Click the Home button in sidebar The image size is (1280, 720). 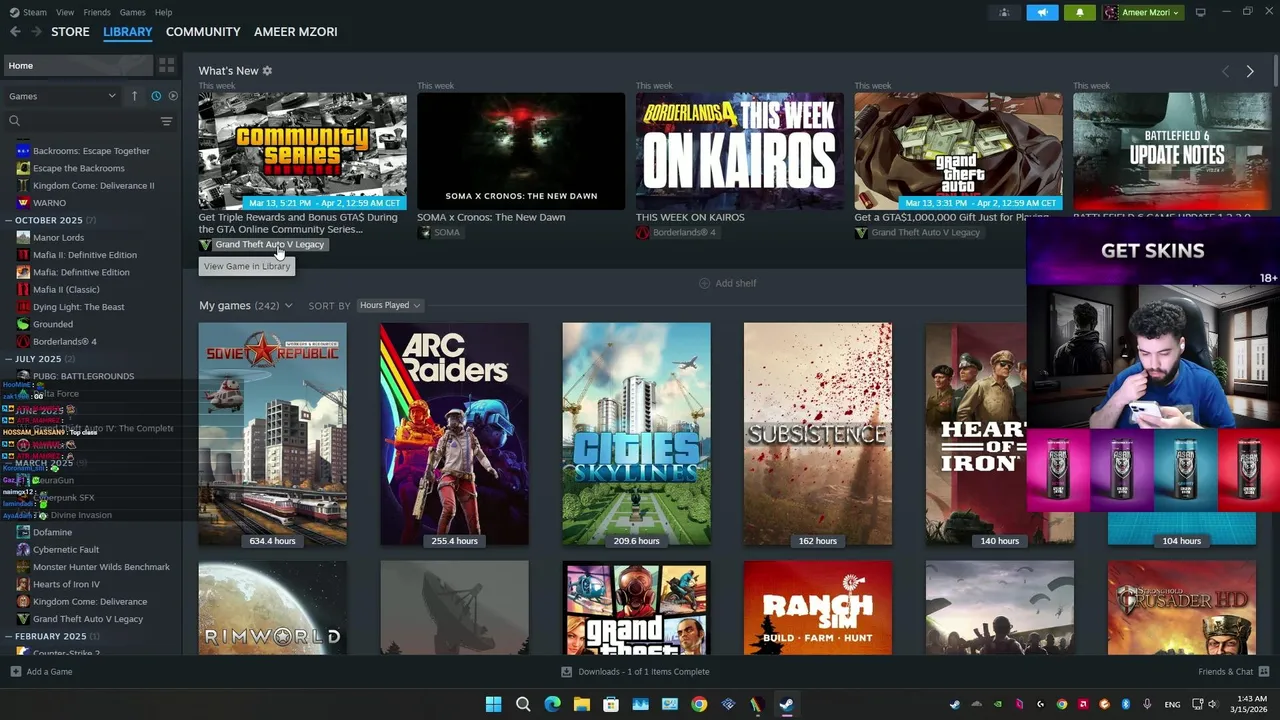click(x=77, y=65)
